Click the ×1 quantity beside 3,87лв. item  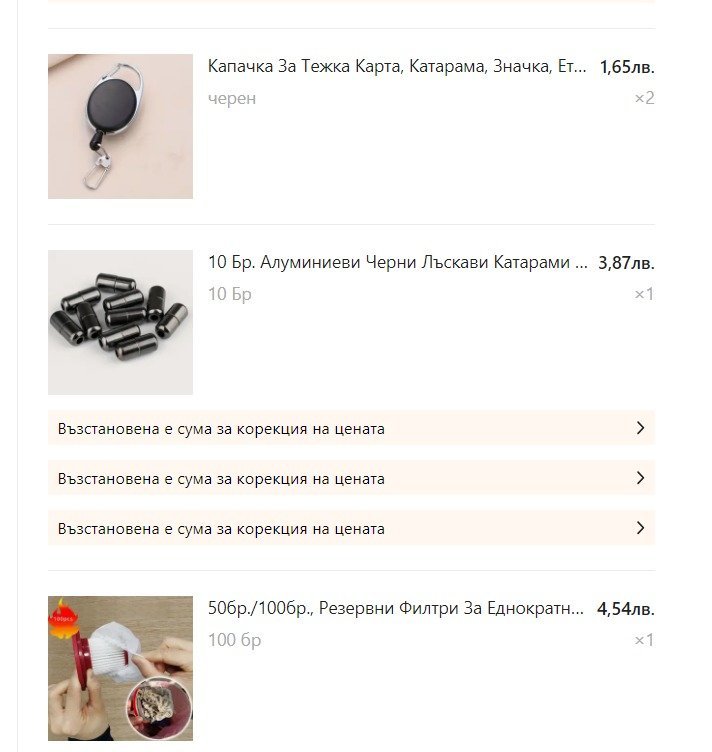pyautogui.click(x=644, y=294)
